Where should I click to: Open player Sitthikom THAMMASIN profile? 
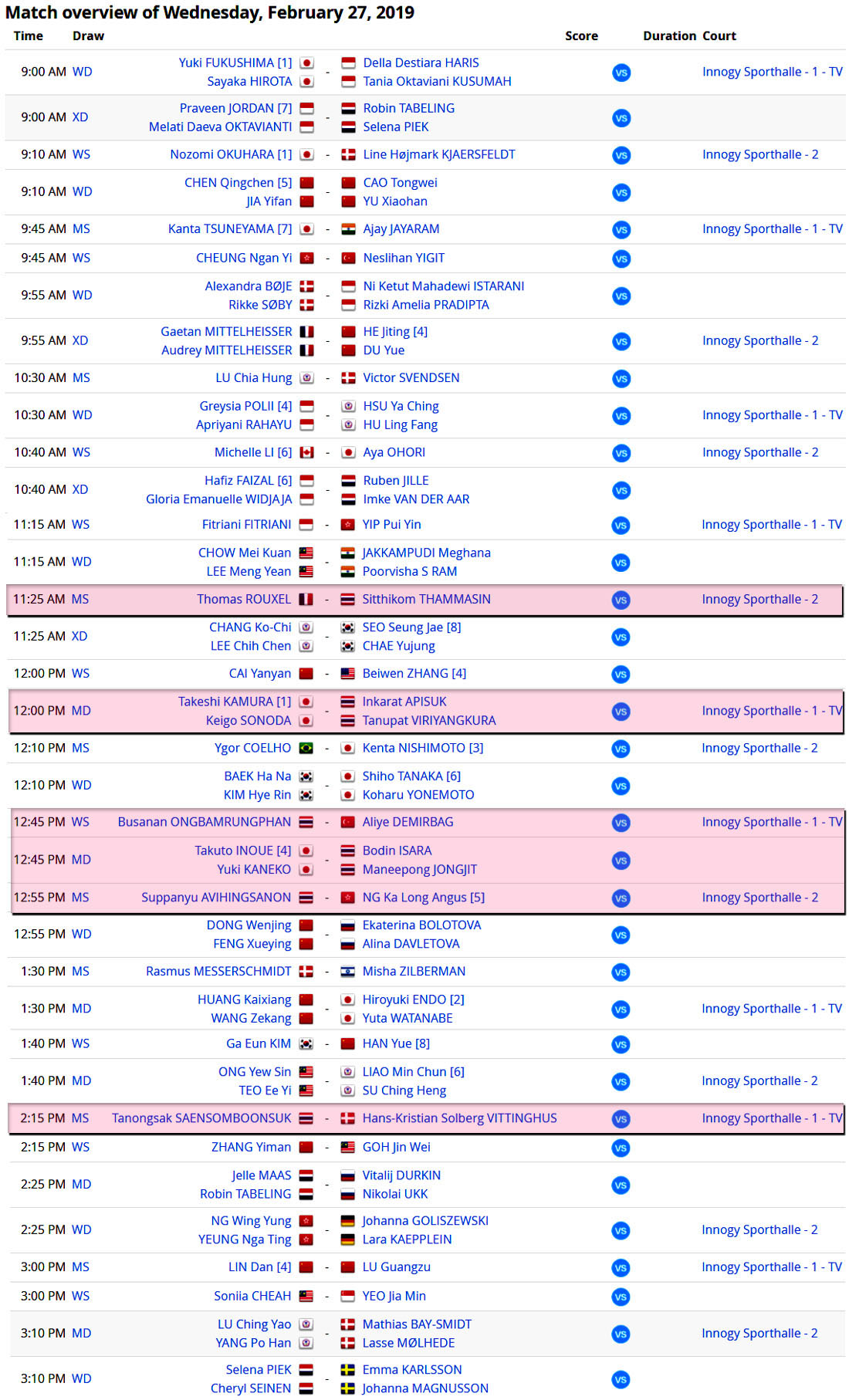(426, 599)
